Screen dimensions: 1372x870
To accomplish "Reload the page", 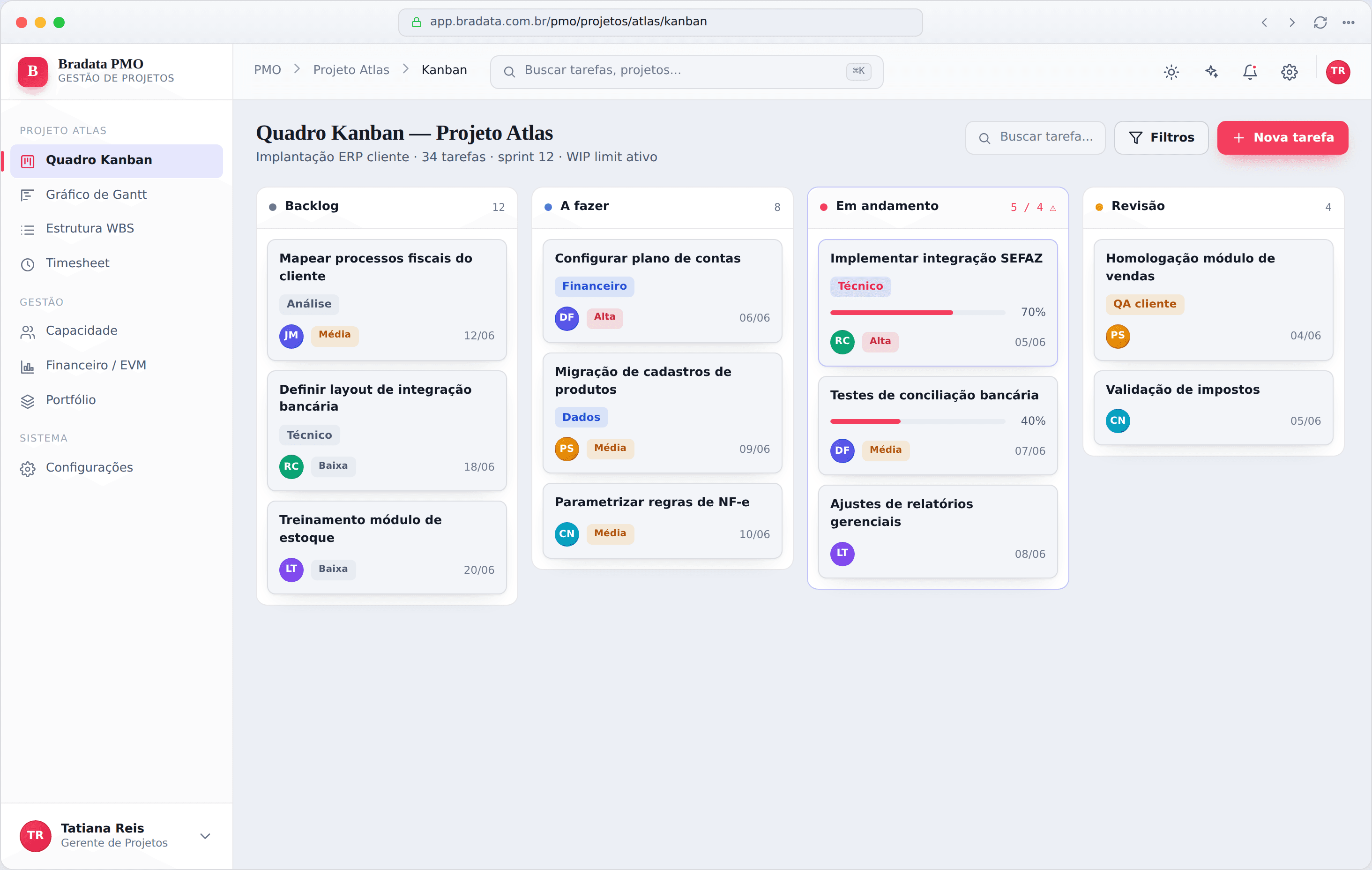I will click(x=1320, y=23).
